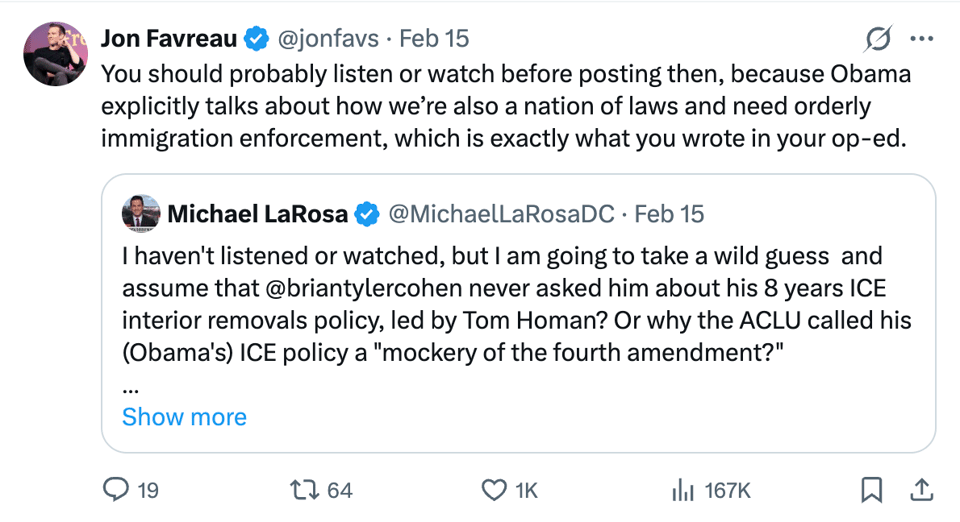Viewport: 960px width, 522px height.
Task: Expand quoted tweet with Show more
Action: click(x=184, y=417)
